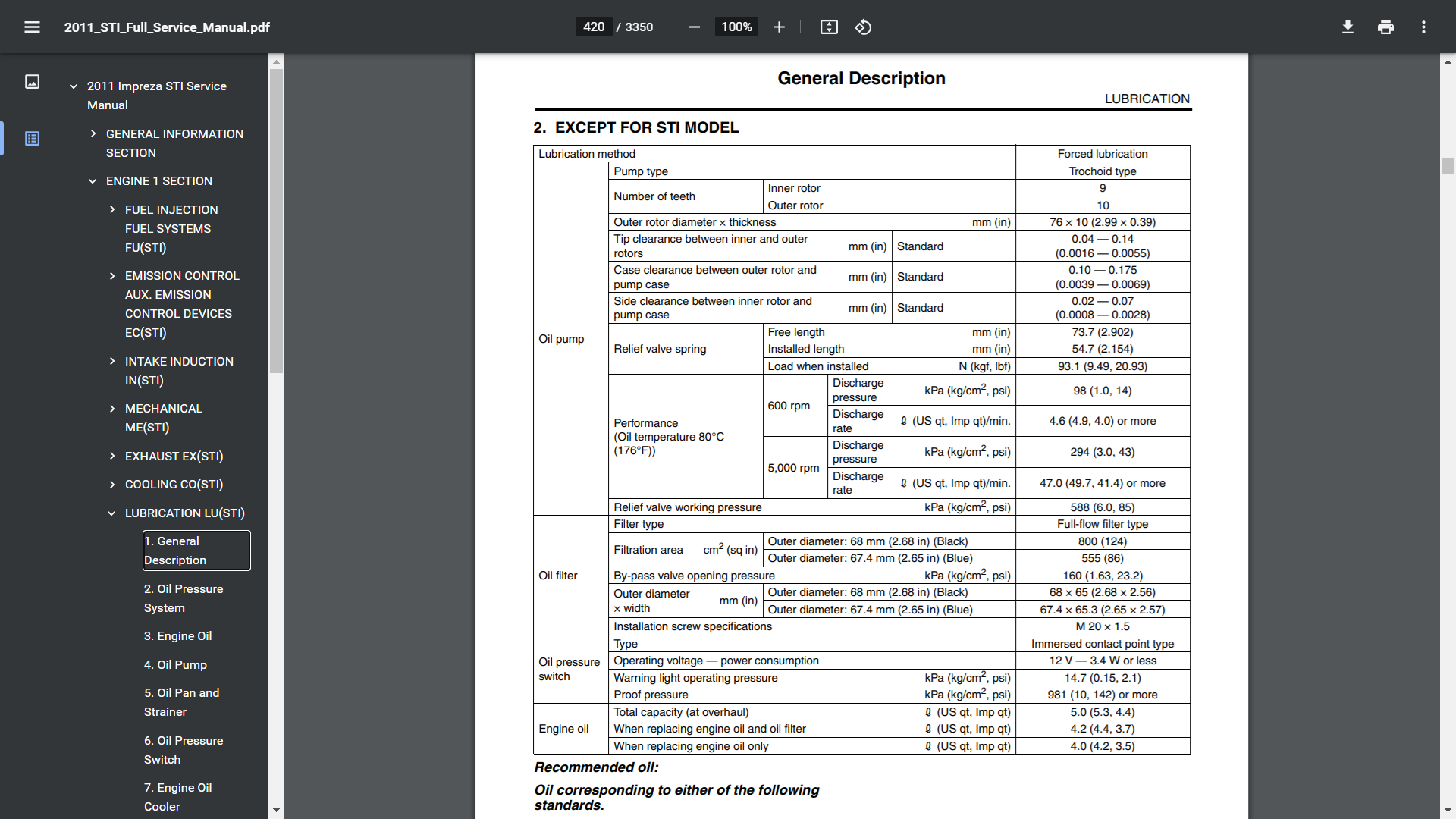Go to 4. Oil Pump section
Image resolution: width=1456 pixels, height=819 pixels.
pyautogui.click(x=175, y=664)
